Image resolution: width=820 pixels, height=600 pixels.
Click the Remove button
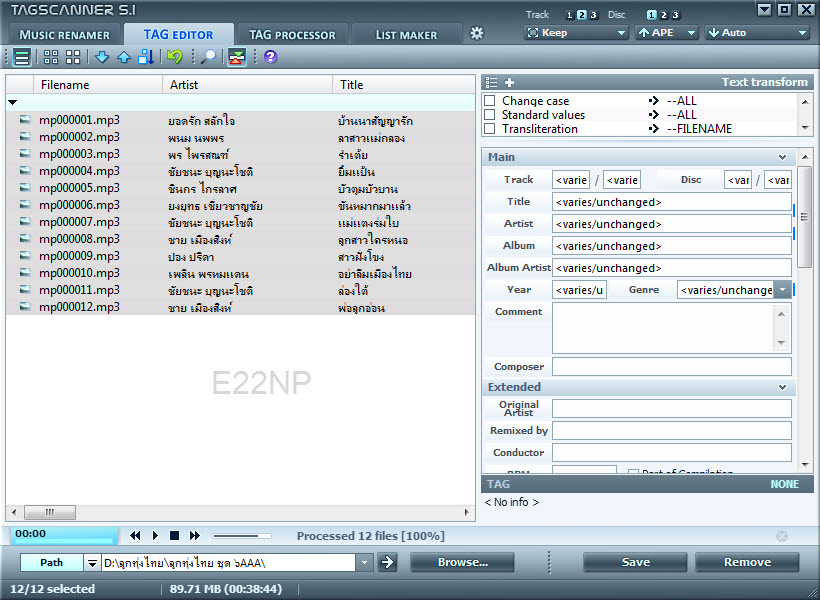click(747, 562)
